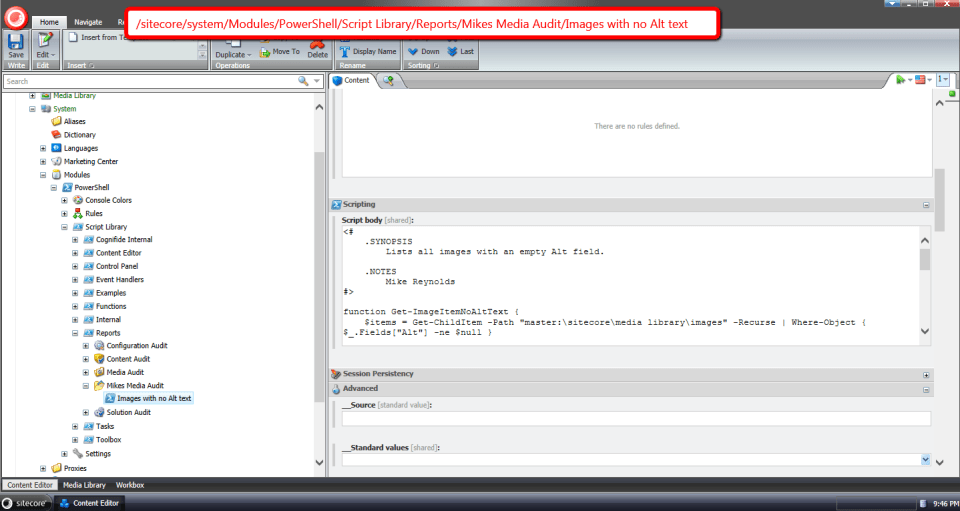The height and width of the screenshot is (511, 960).
Task: Click the Display Name rename button
Action: 368,52
